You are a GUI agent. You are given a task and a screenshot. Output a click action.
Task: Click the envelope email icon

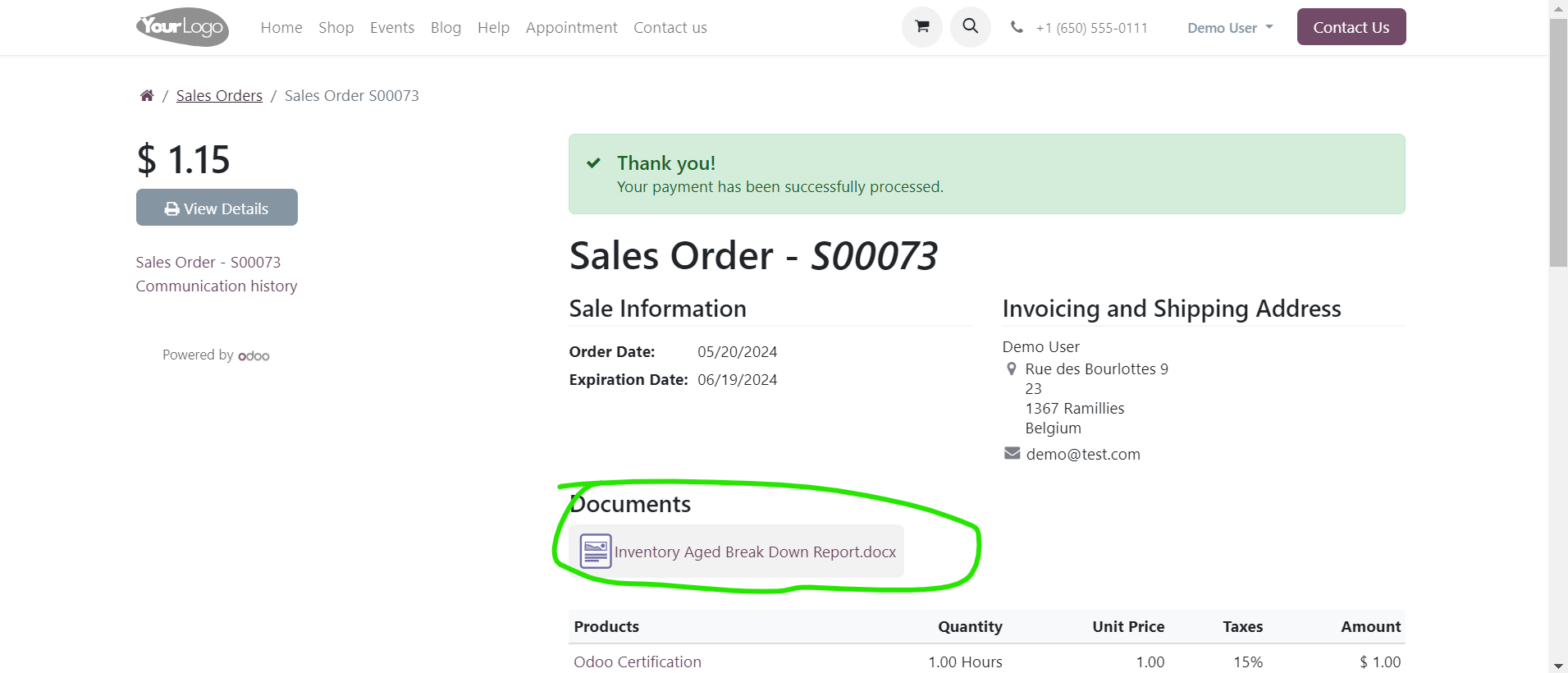tap(1012, 454)
